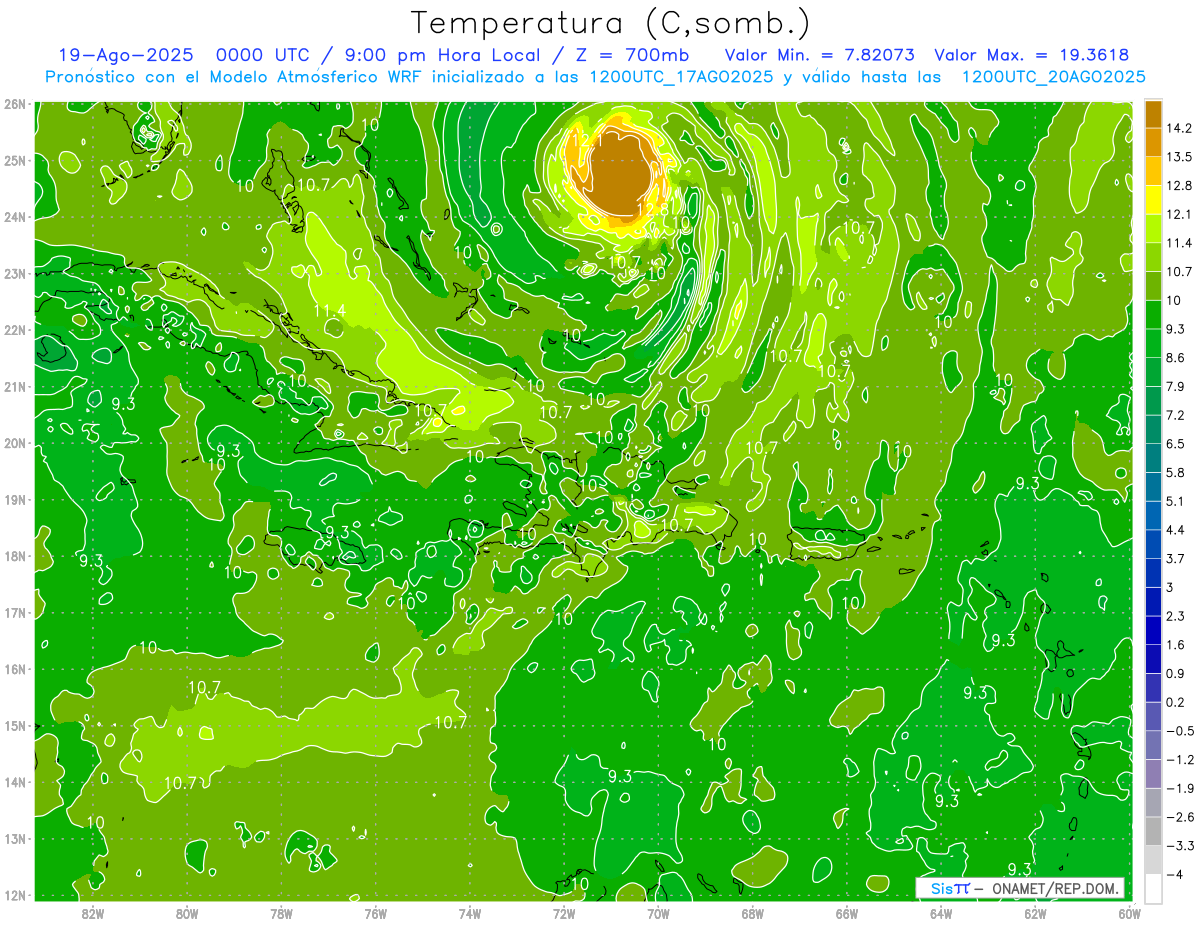Click the 72W longitude axis label
Image resolution: width=1200 pixels, height=927 pixels.
564,913
